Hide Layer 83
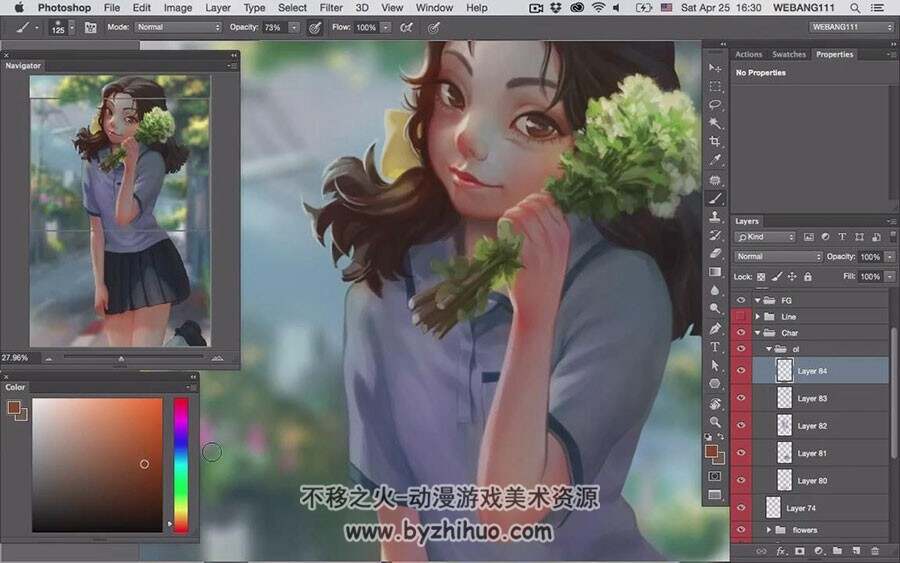This screenshot has width=900, height=563. click(741, 398)
